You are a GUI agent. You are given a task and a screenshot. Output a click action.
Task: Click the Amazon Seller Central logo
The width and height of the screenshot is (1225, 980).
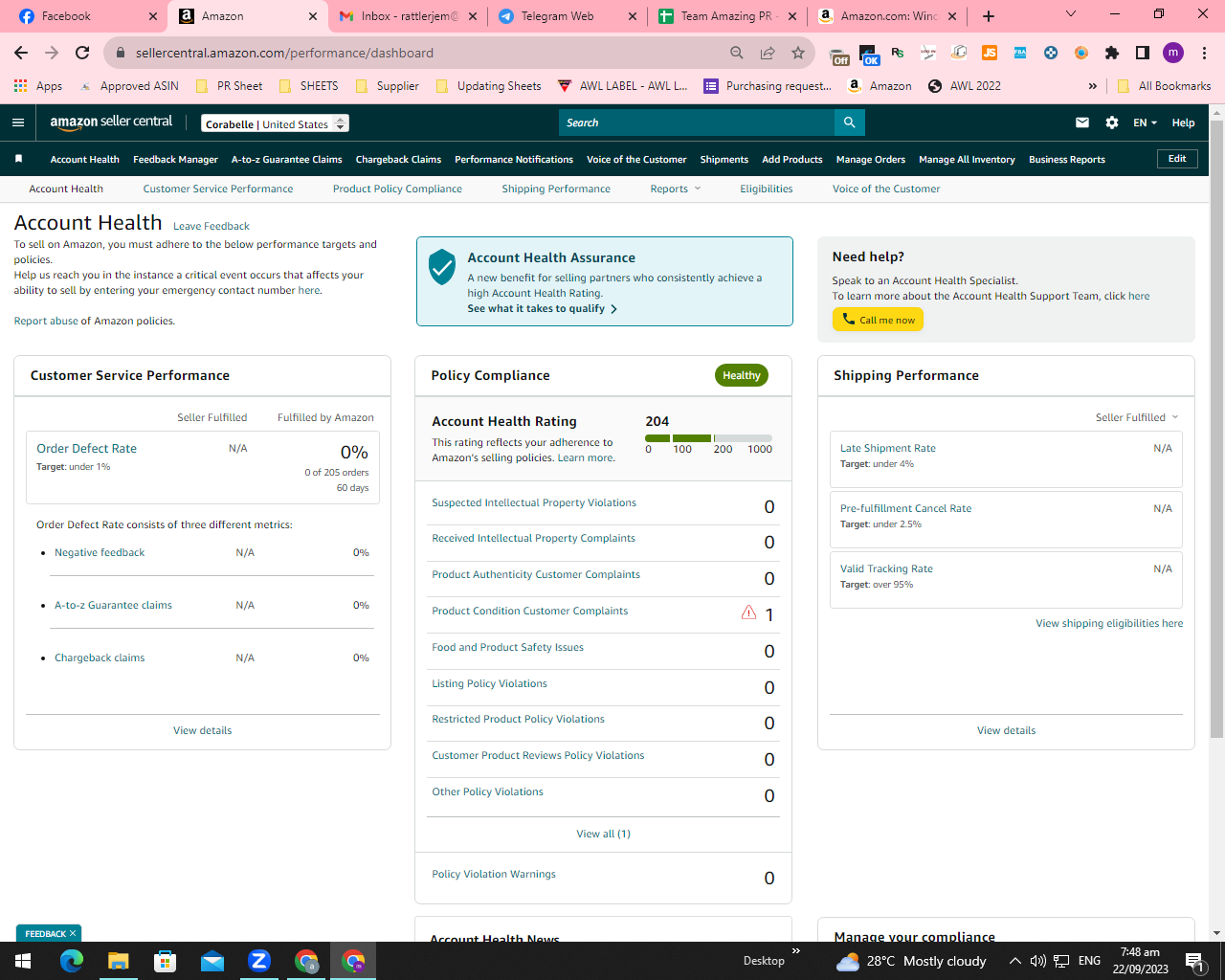click(x=111, y=122)
